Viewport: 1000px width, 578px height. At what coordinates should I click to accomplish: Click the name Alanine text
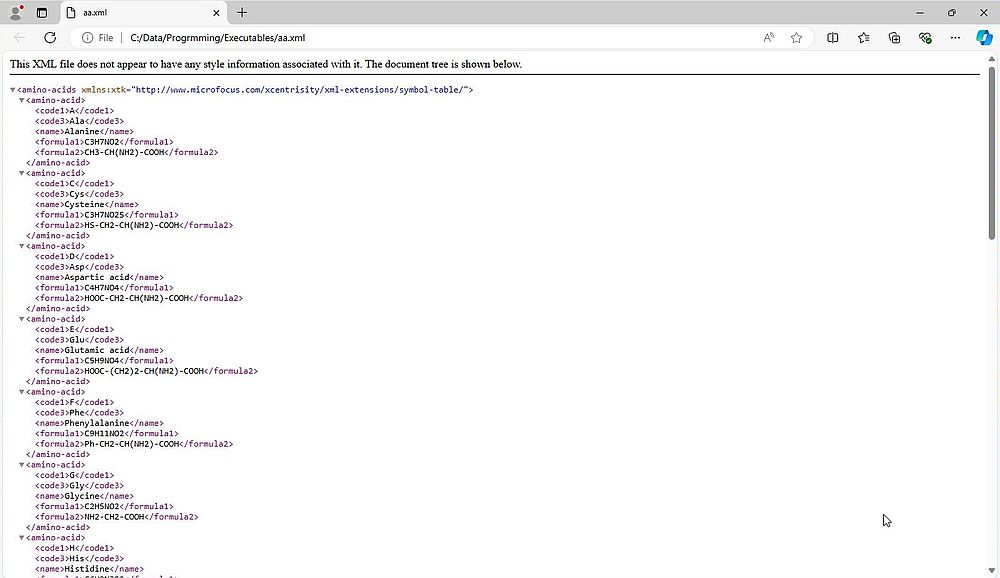coord(82,131)
